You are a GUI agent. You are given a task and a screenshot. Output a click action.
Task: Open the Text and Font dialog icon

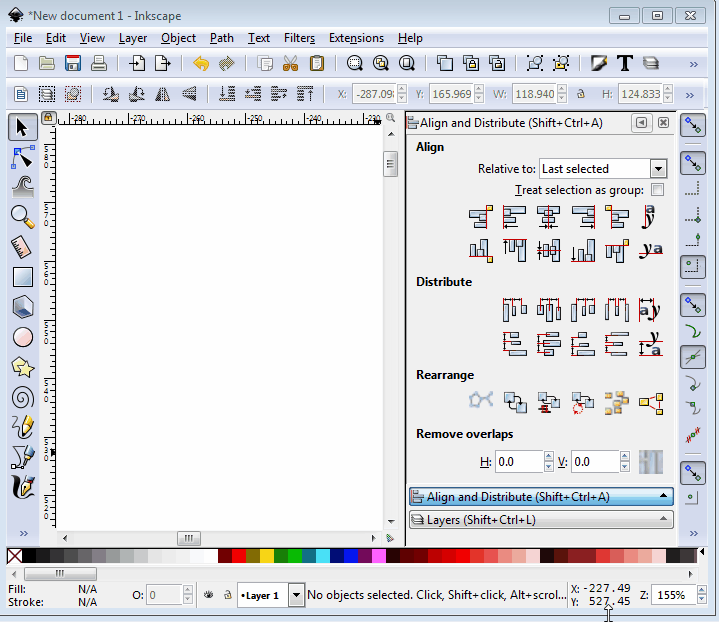pos(625,63)
